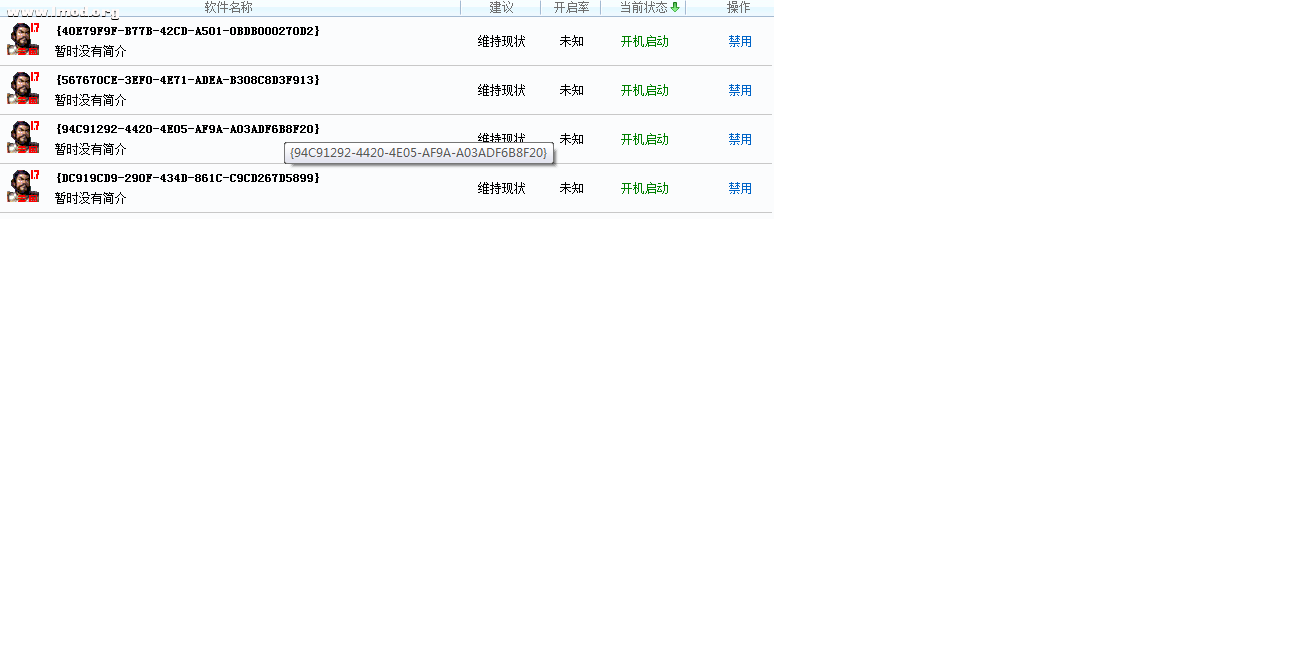This screenshot has width=1312, height=645.
Task: Click the 当前状态 column header
Action: point(643,7)
